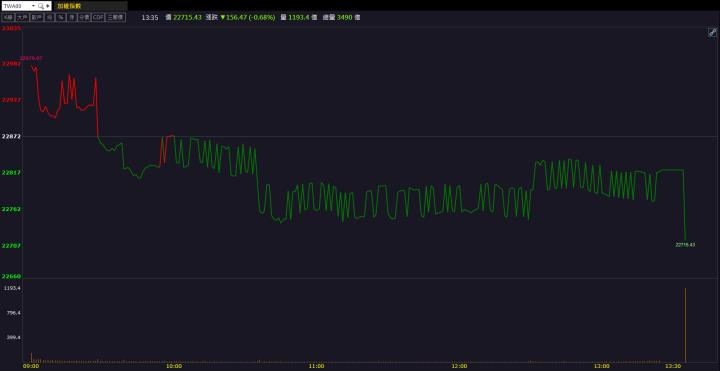Select the K線 chart mode button
This screenshot has height=371, width=720.
pos(8,17)
